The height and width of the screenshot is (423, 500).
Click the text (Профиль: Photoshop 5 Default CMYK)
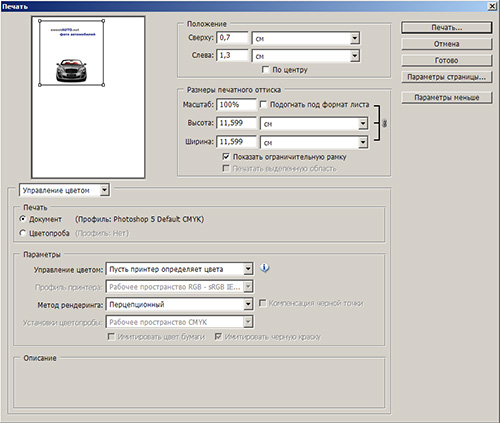pyautogui.click(x=140, y=219)
